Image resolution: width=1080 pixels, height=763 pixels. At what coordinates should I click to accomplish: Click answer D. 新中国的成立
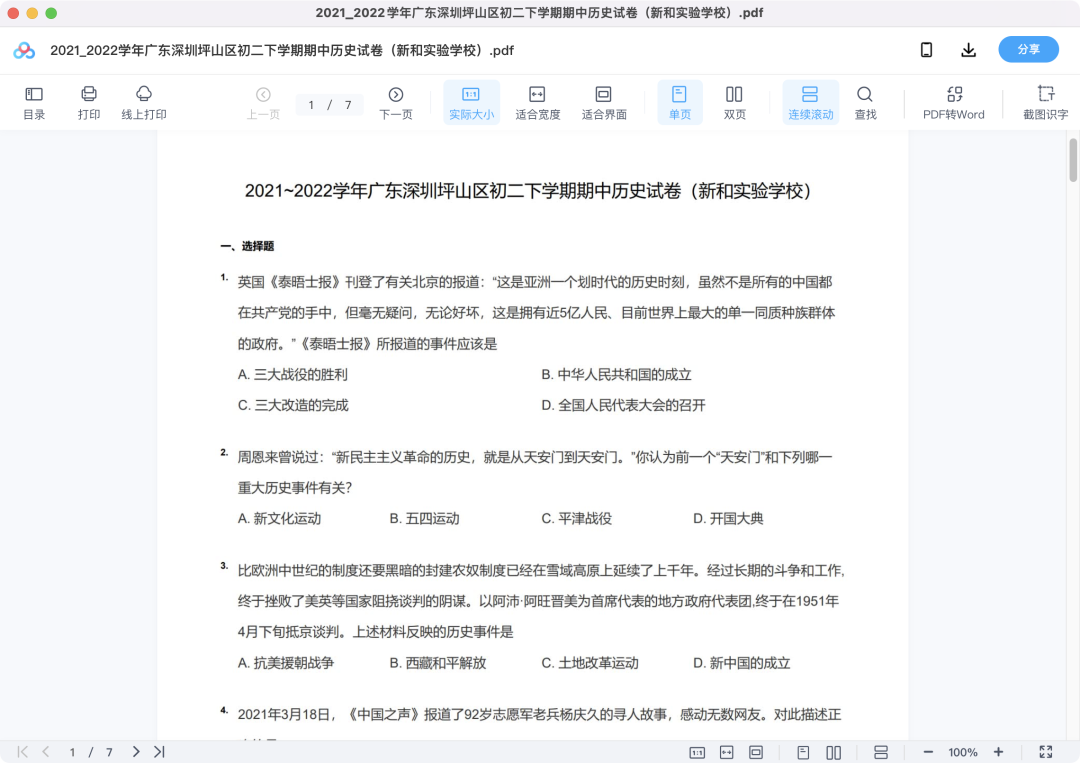[x=741, y=663]
